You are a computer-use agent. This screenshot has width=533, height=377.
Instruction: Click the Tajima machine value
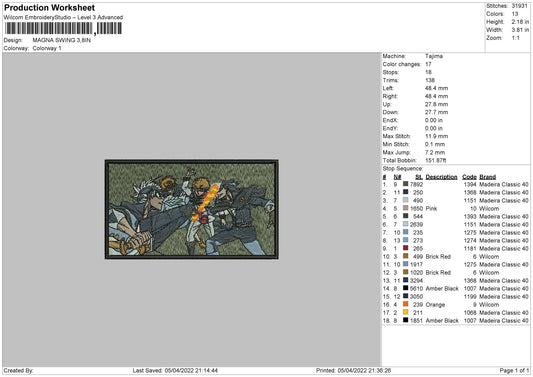[x=433, y=56]
